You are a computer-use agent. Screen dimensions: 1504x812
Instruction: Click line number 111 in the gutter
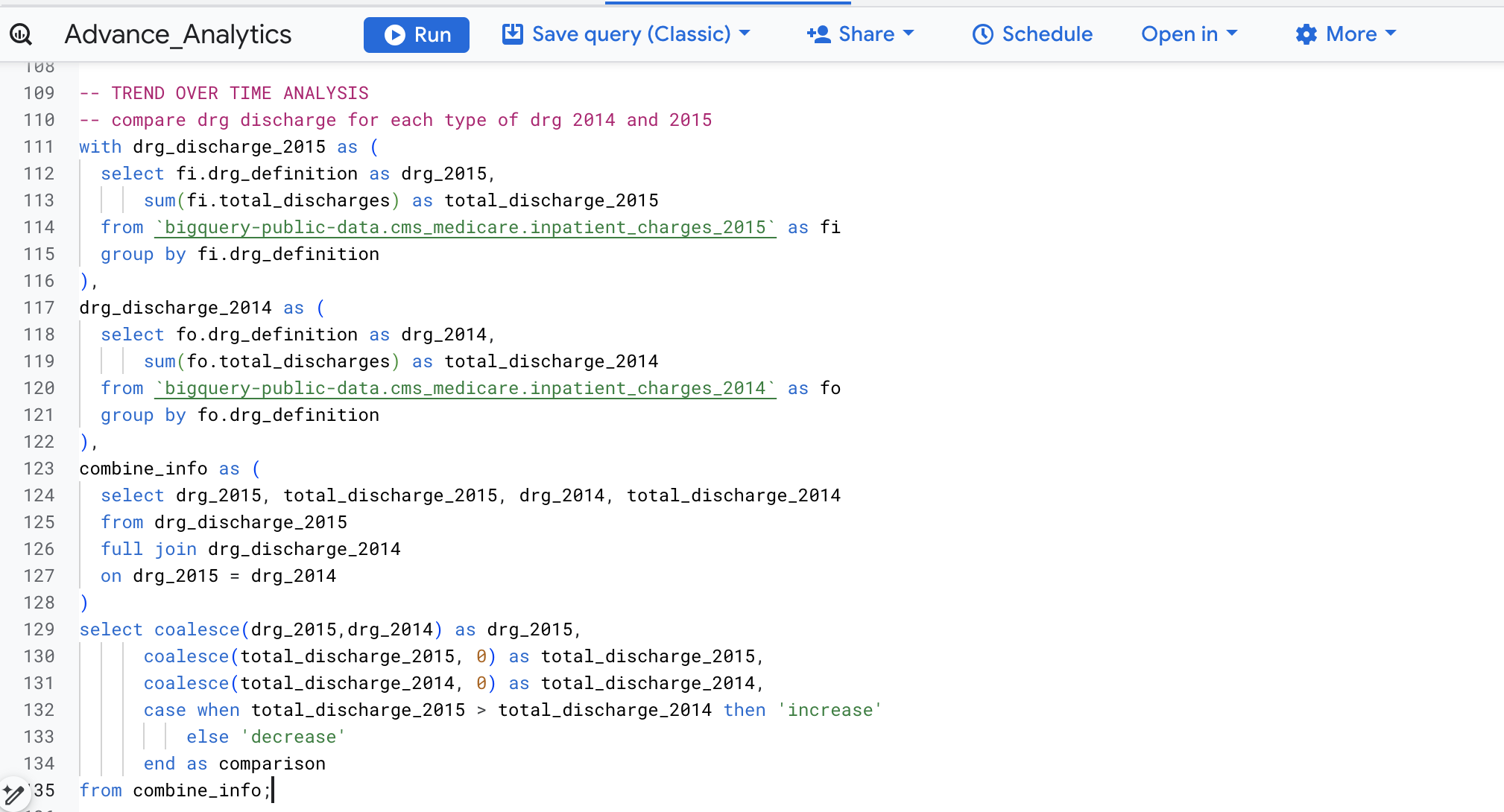pyautogui.click(x=39, y=147)
